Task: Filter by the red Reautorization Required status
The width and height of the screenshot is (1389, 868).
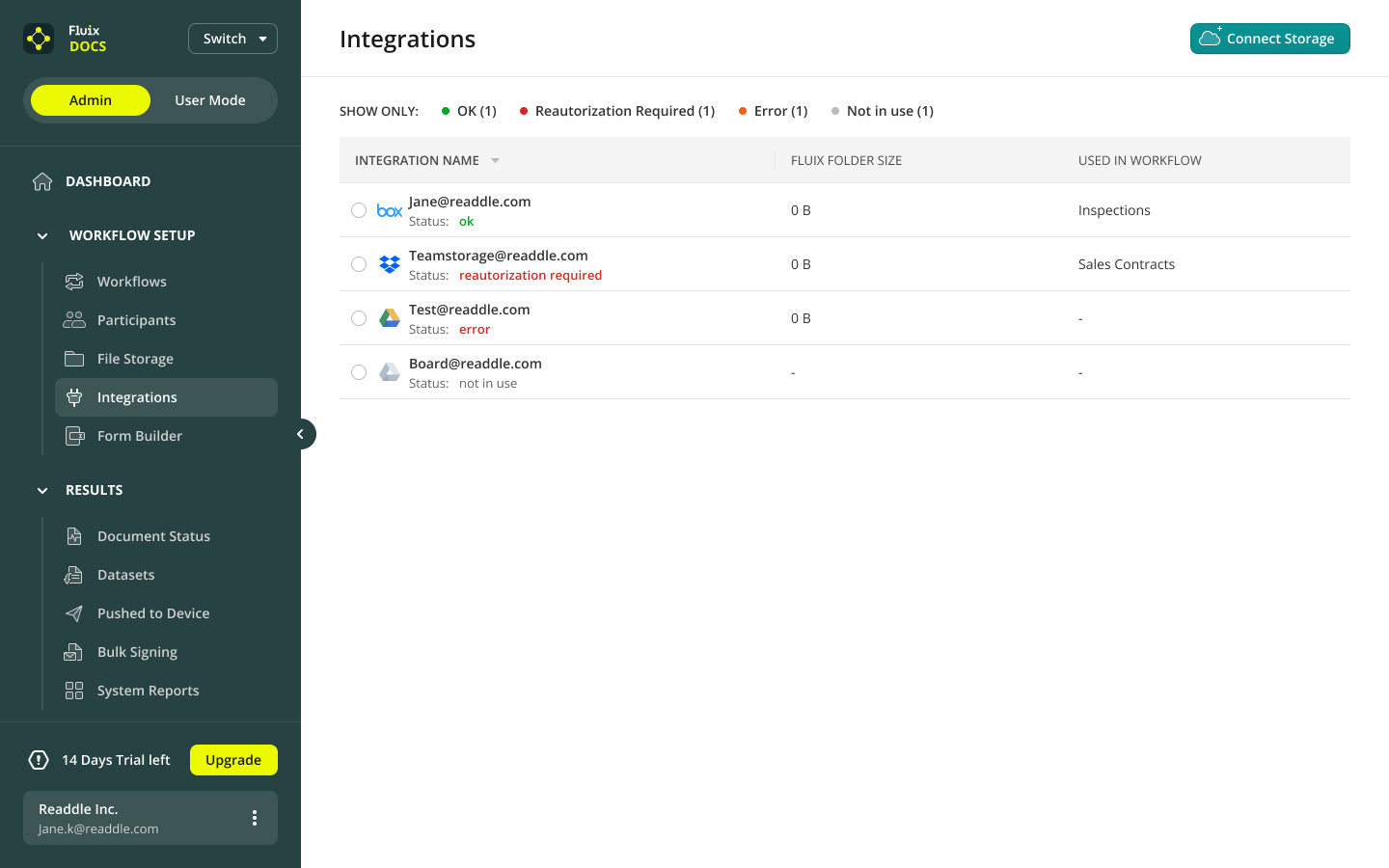Action: coord(617,111)
